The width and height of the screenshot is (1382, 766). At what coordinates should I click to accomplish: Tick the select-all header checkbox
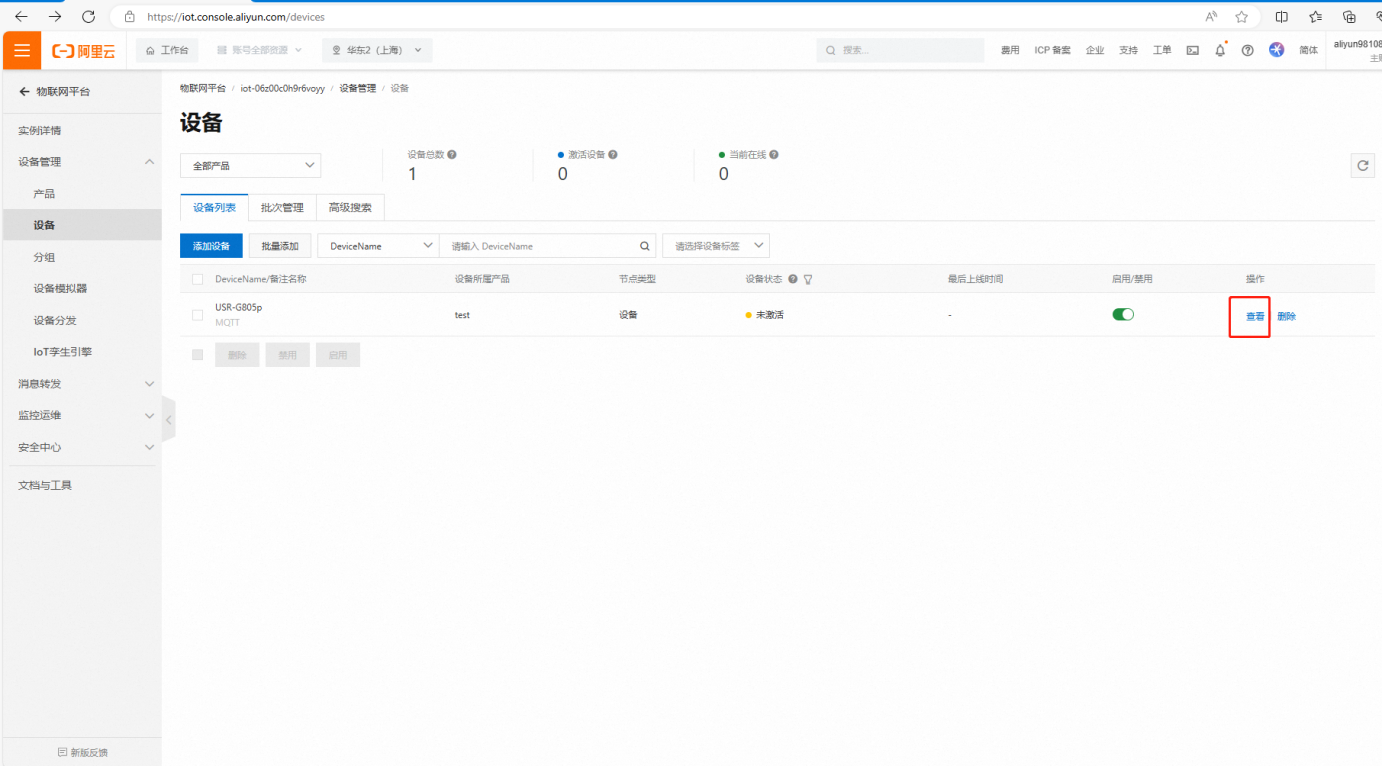(x=197, y=280)
